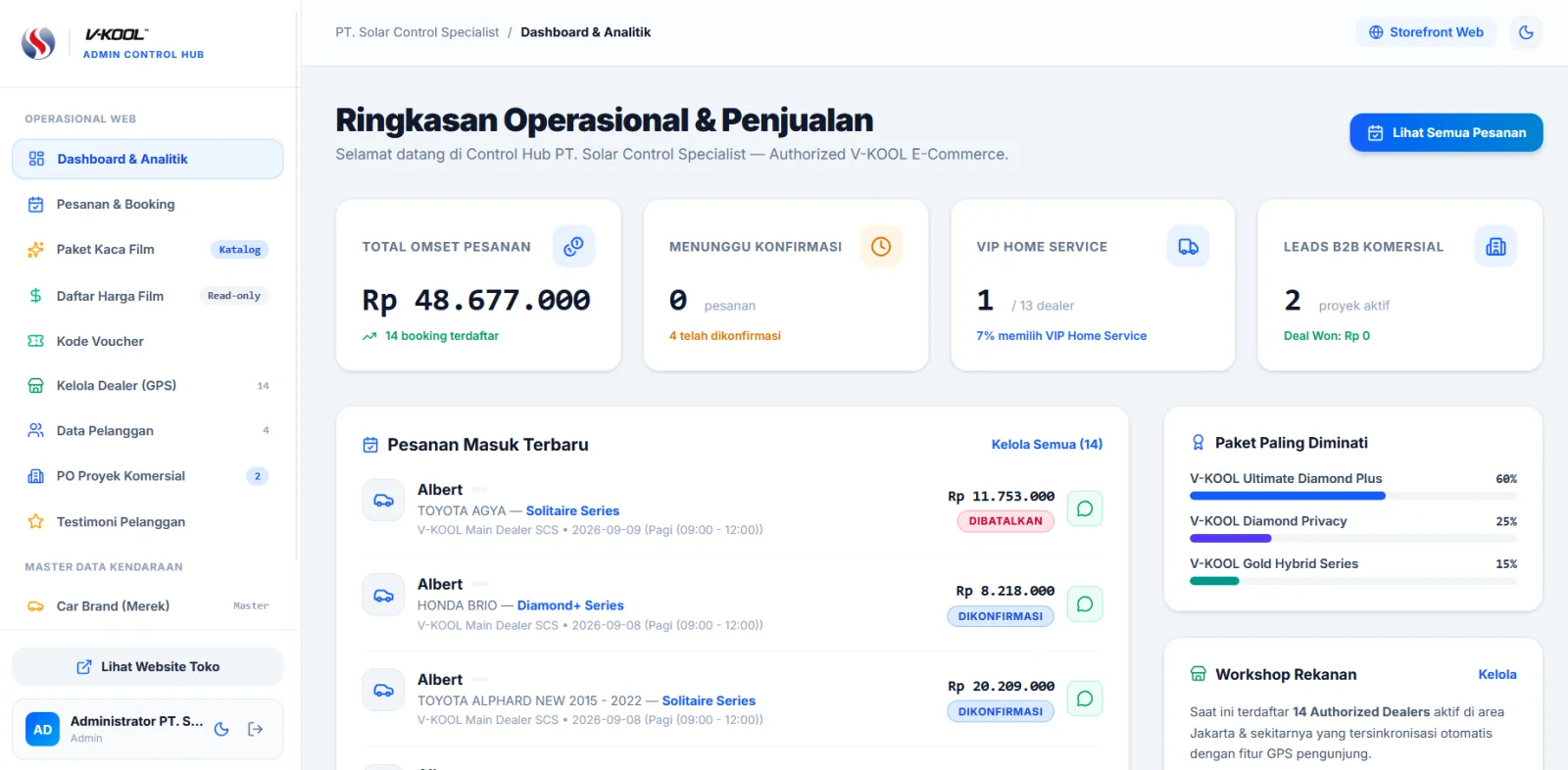Open the Storefront Web link

pos(1426,32)
